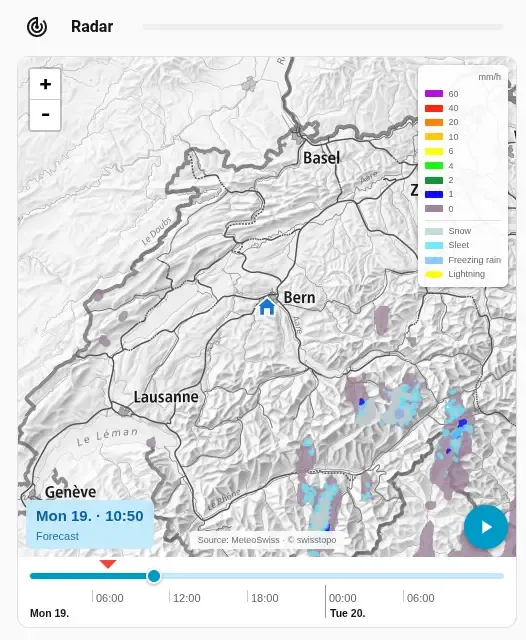Viewport: 526px width, 640px height.
Task: Jump timeline to 18:00 Monday
Action: (x=264, y=598)
